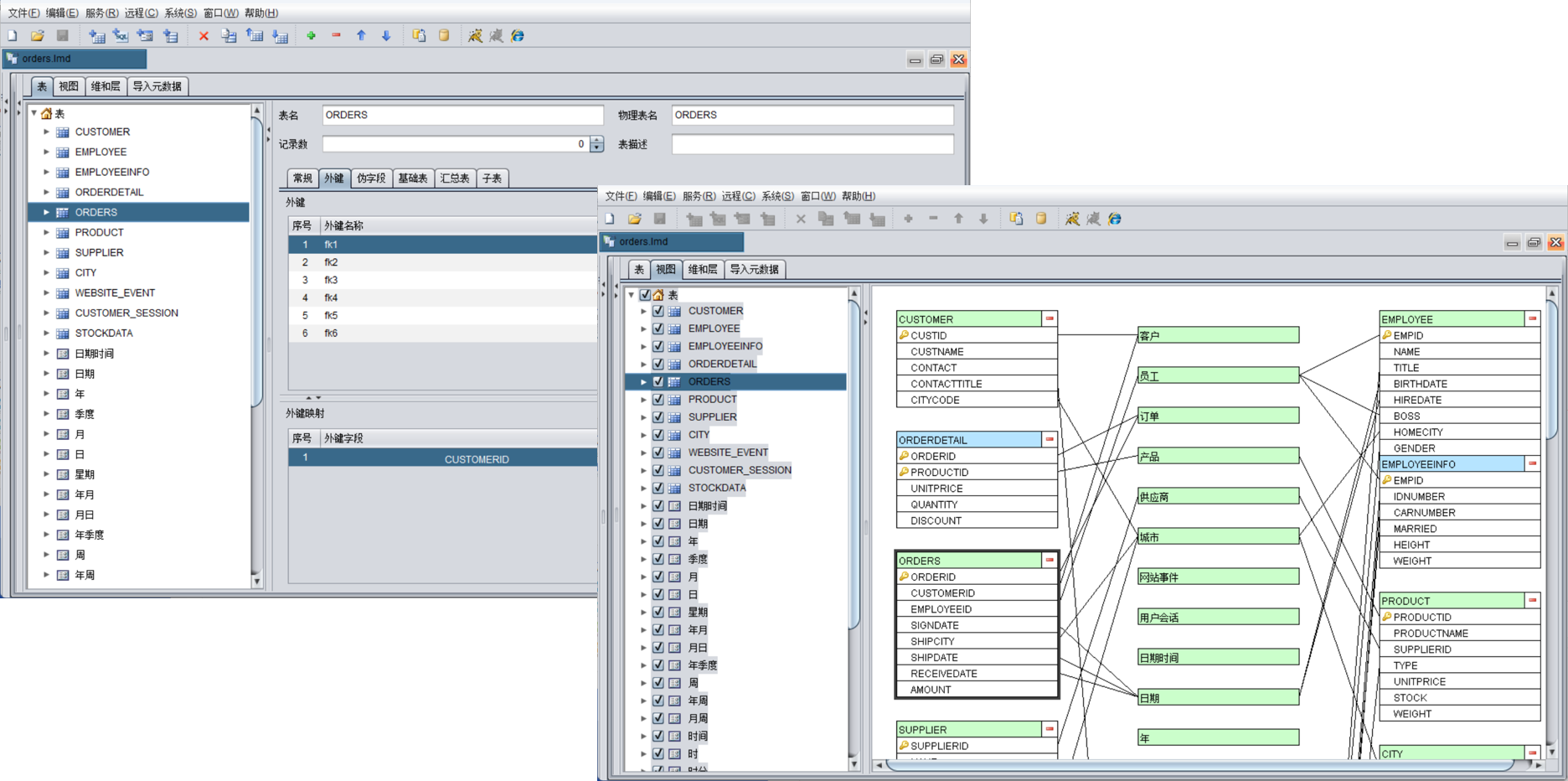The width and height of the screenshot is (1568, 781).
Task: Expand the SUPPLIER node in front window tree
Action: coord(643,417)
